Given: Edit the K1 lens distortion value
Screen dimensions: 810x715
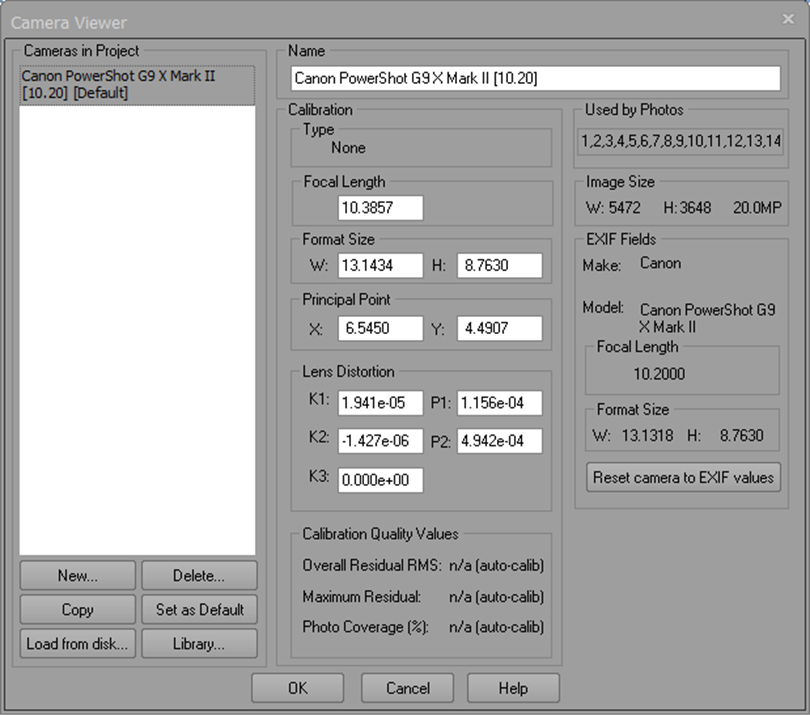Looking at the screenshot, I should pos(380,403).
